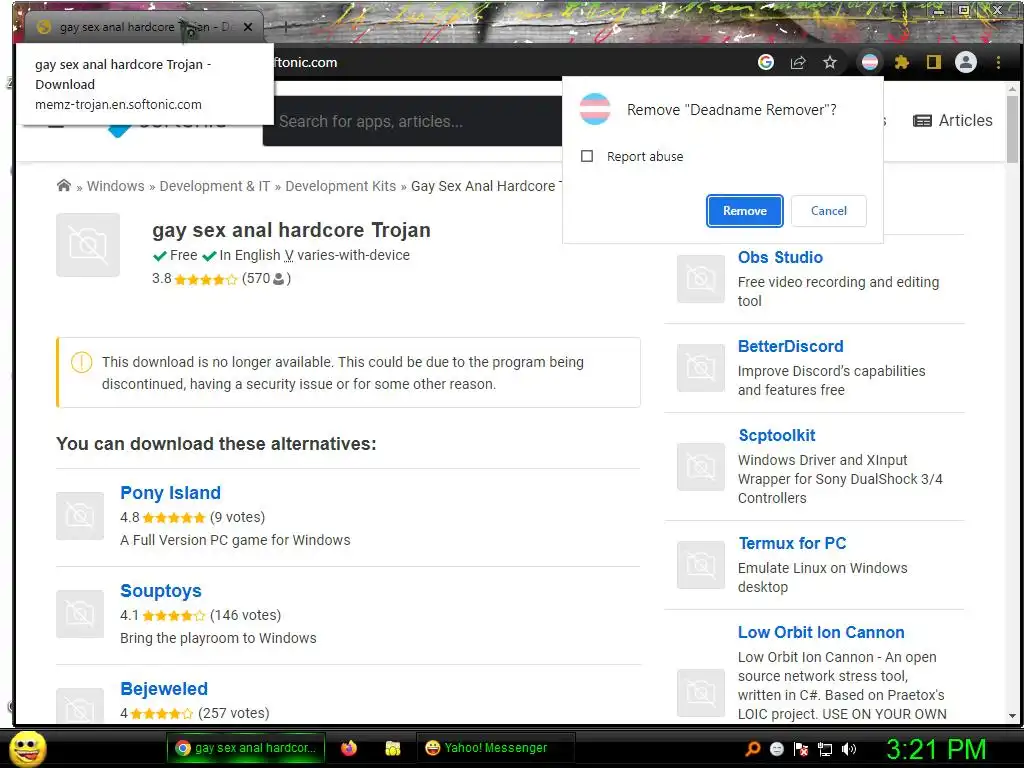Screen dimensions: 1024x768
Task: Click the yellow warning info icon
Action: [x=82, y=362]
